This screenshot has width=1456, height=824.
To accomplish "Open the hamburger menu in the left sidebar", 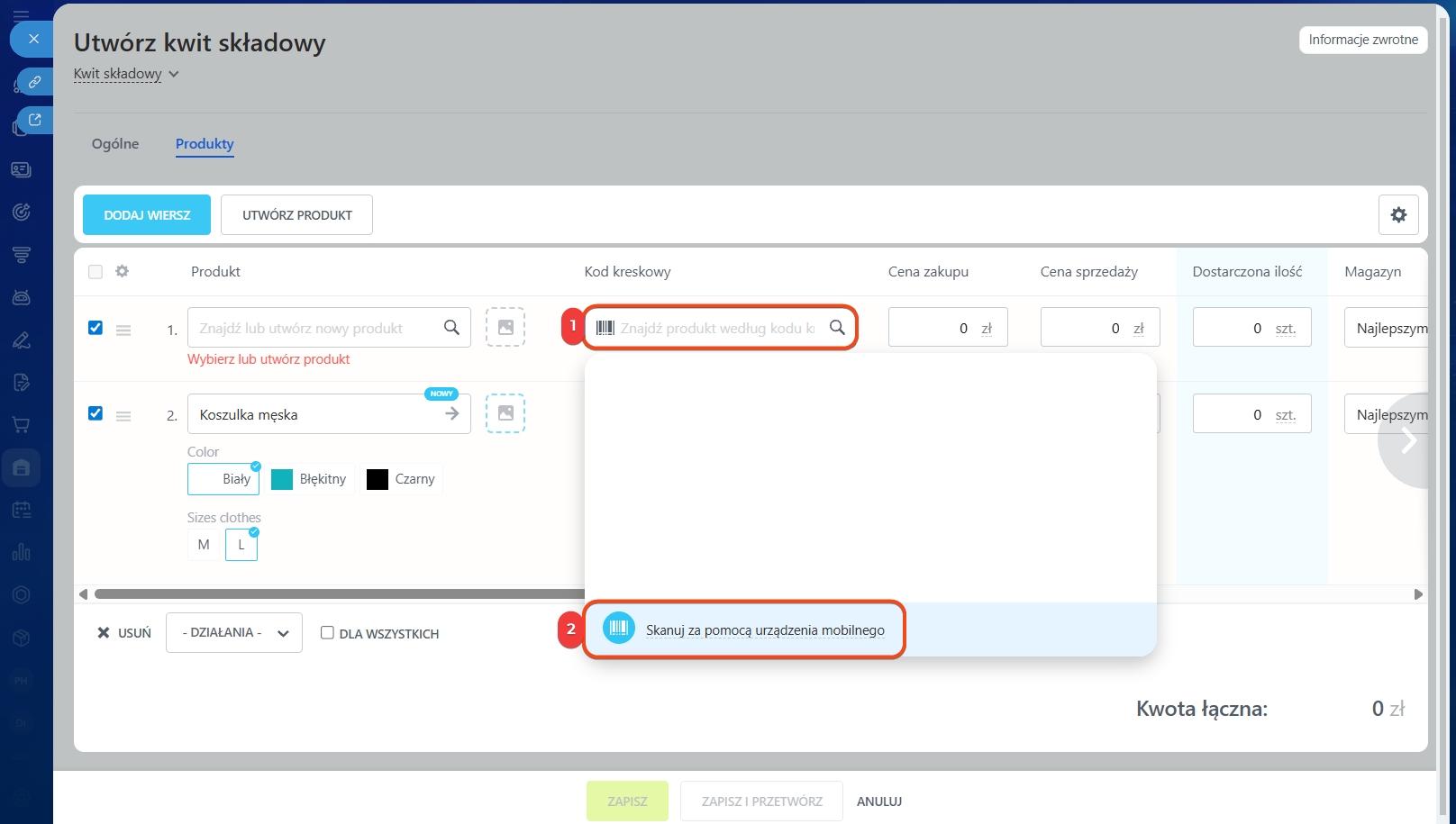I will coord(22,15).
